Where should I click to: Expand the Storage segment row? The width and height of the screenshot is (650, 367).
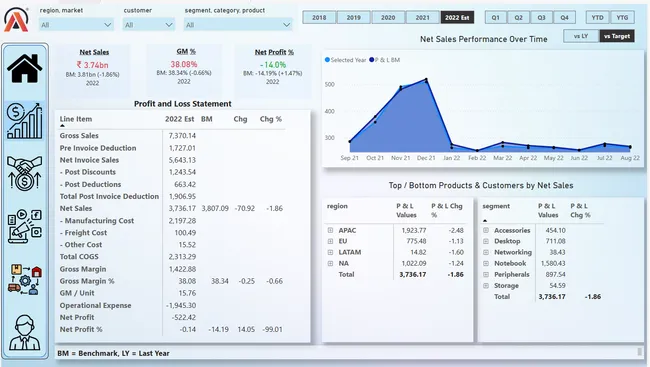(x=486, y=286)
